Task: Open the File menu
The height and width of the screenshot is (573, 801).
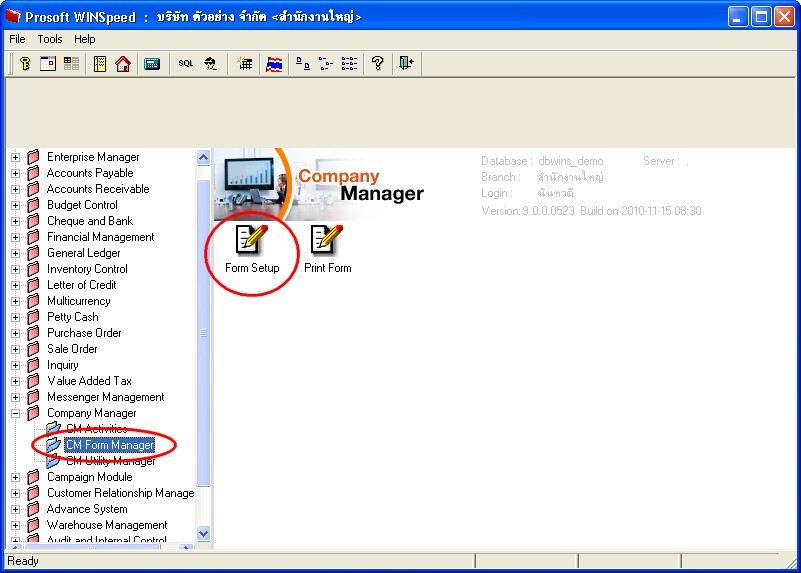Action: [x=17, y=39]
